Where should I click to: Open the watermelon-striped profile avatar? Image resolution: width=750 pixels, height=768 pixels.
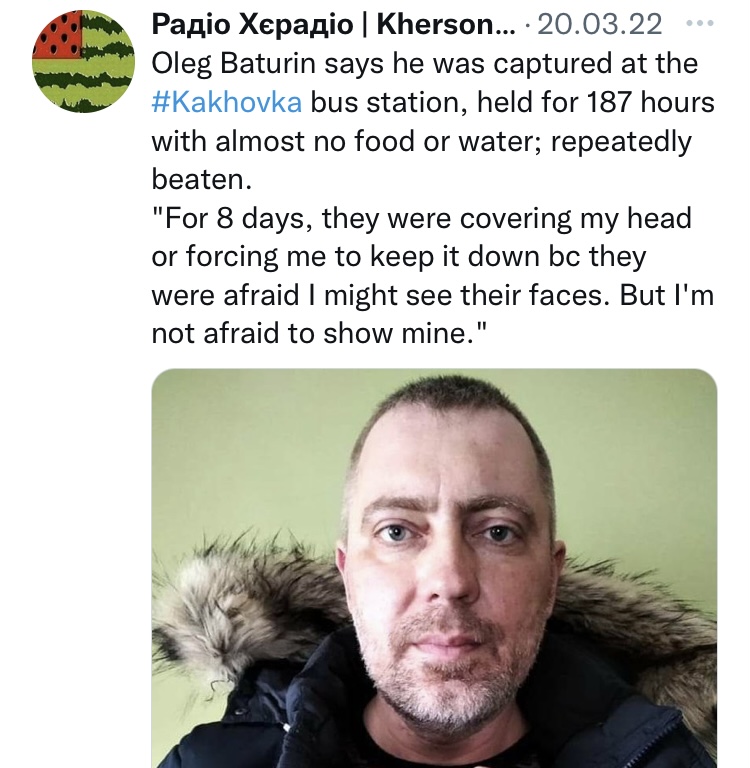[83, 61]
